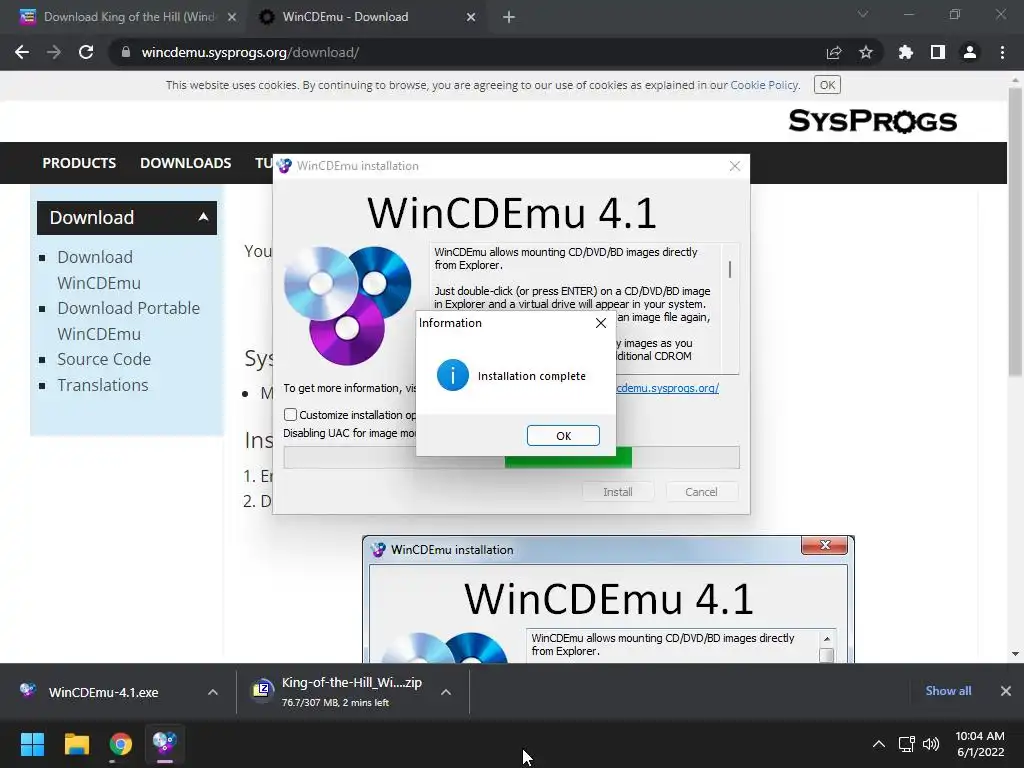Click the WinCDEmu installer taskbar icon
Viewport: 1024px width, 768px height.
(x=165, y=744)
